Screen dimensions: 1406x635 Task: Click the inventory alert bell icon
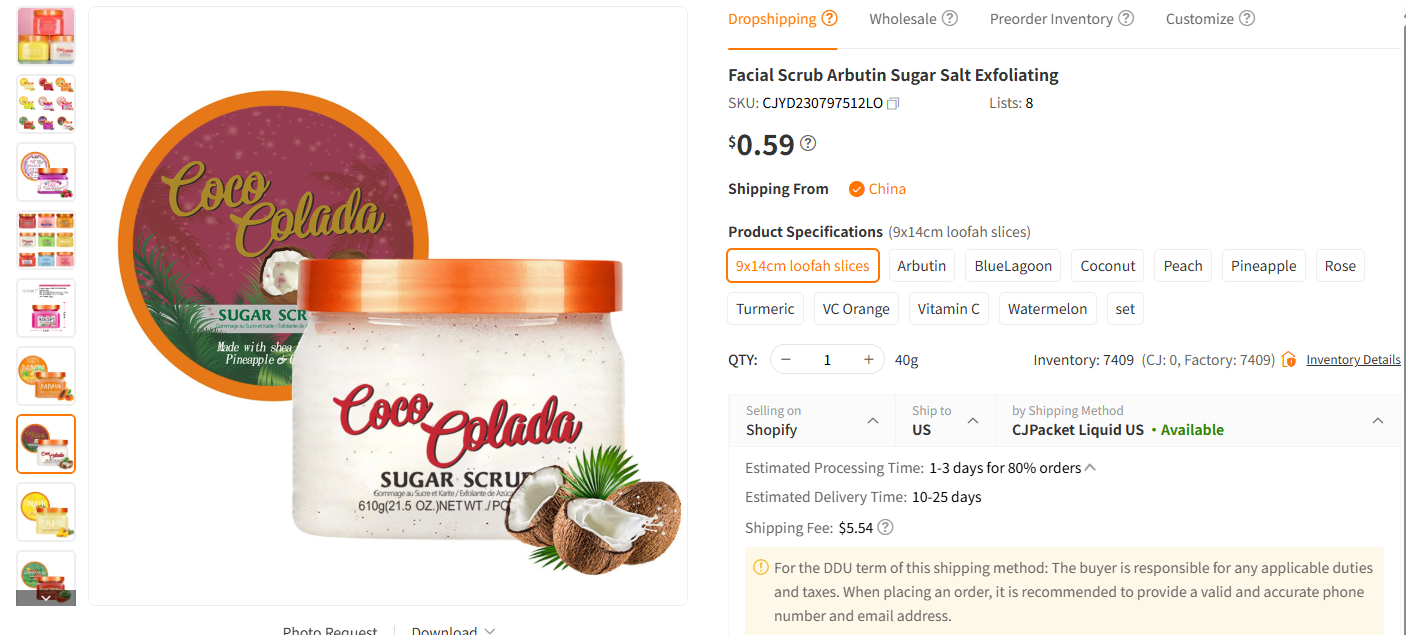[x=1289, y=359]
